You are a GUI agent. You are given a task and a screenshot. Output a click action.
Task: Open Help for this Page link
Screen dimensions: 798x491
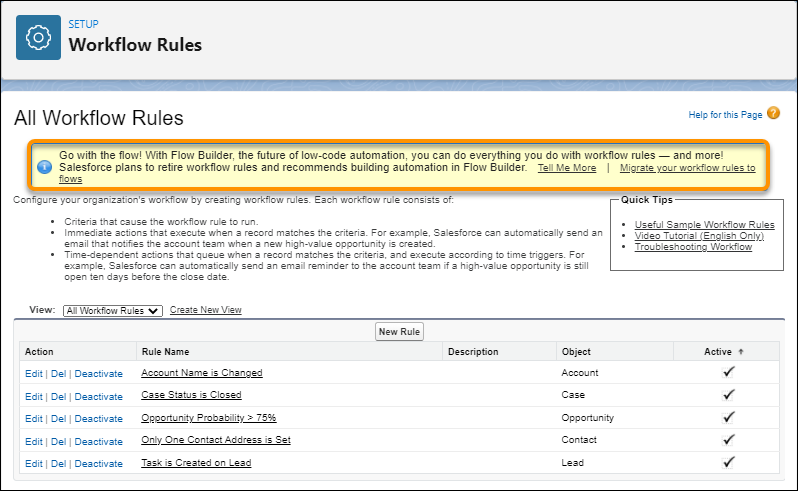[x=725, y=115]
